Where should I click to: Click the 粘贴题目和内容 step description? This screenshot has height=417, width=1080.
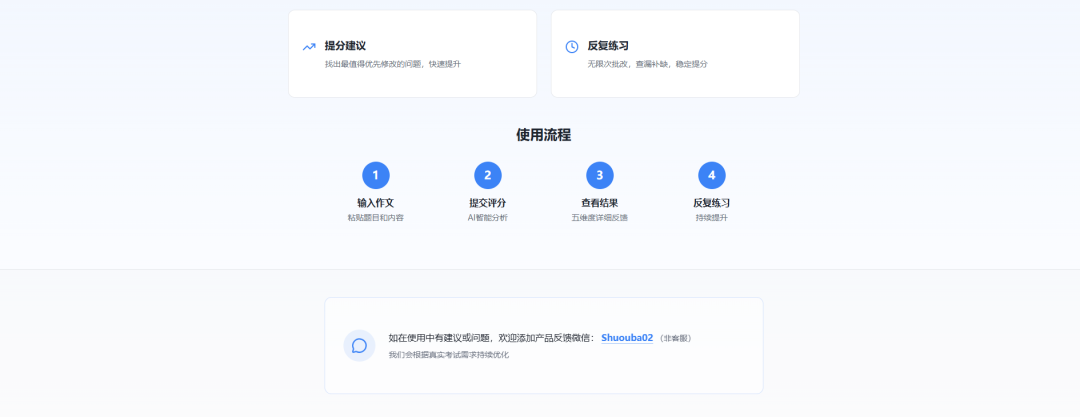click(376, 217)
